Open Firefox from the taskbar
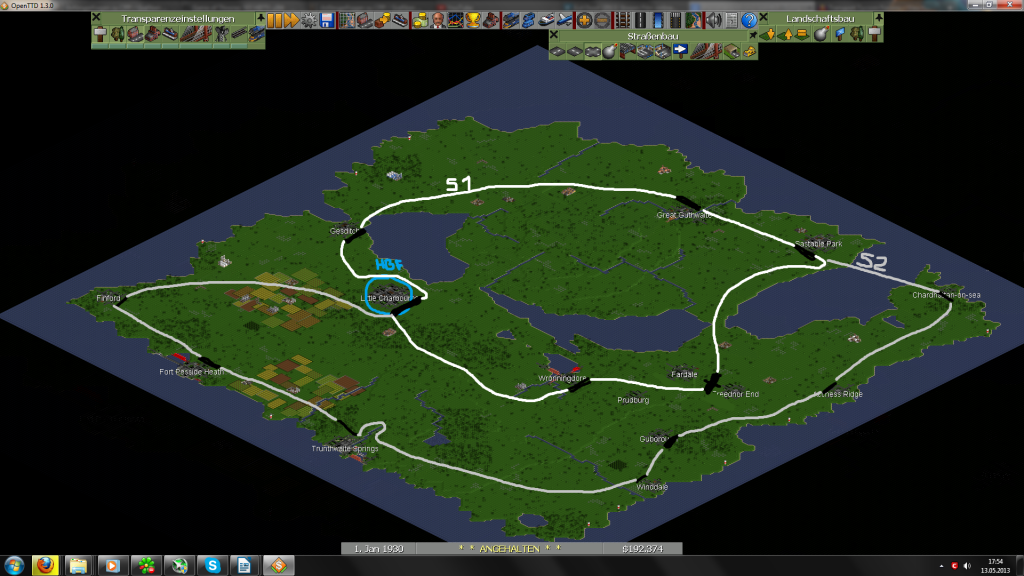Viewport: 1024px width, 576px height. pyautogui.click(x=45, y=565)
